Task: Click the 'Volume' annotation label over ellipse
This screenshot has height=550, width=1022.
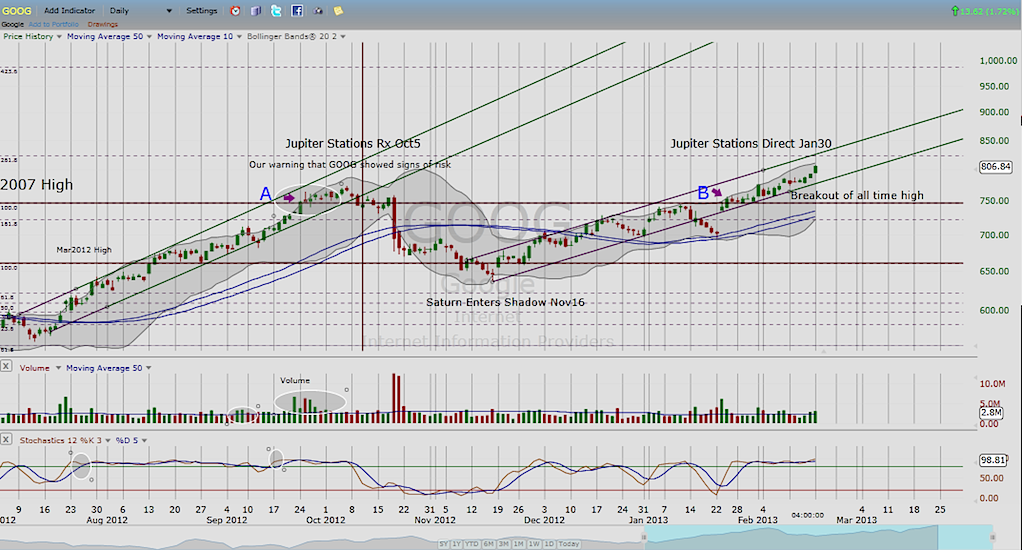Action: [295, 380]
